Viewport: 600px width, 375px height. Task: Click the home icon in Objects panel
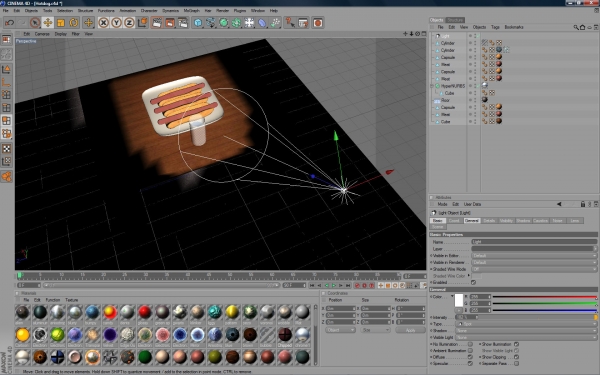click(x=583, y=27)
